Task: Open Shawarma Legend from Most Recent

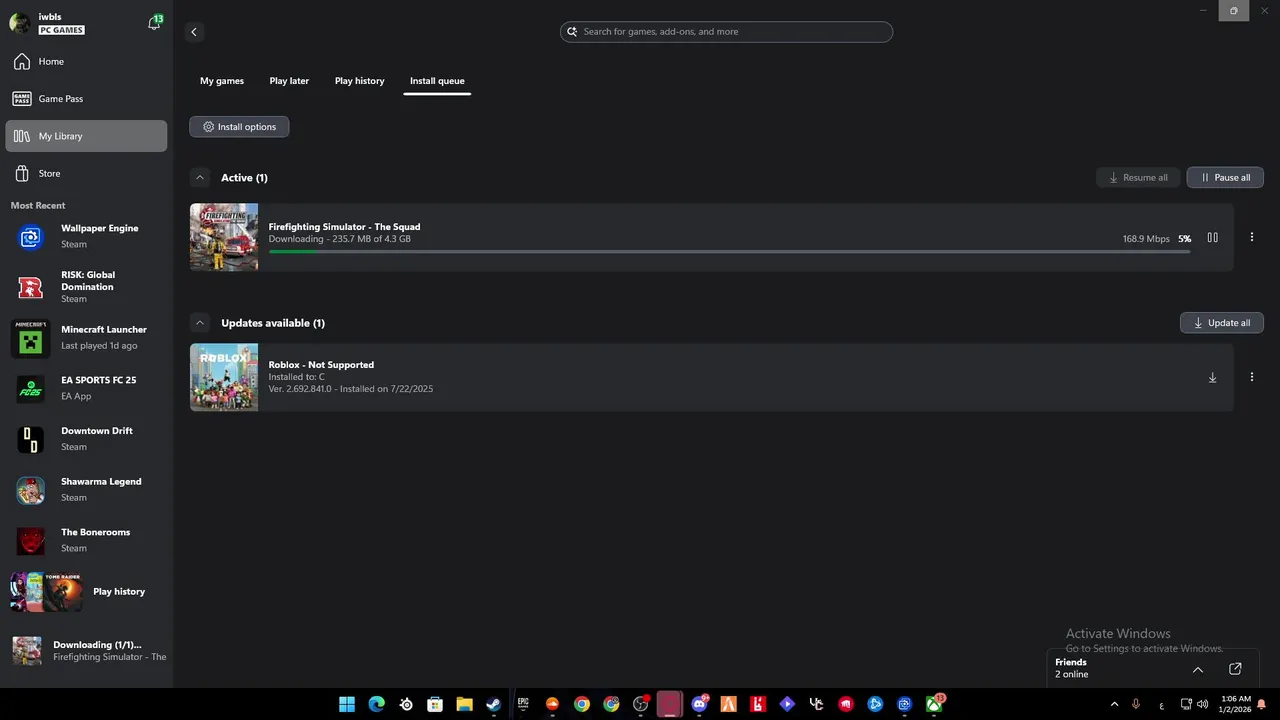Action: click(x=86, y=490)
